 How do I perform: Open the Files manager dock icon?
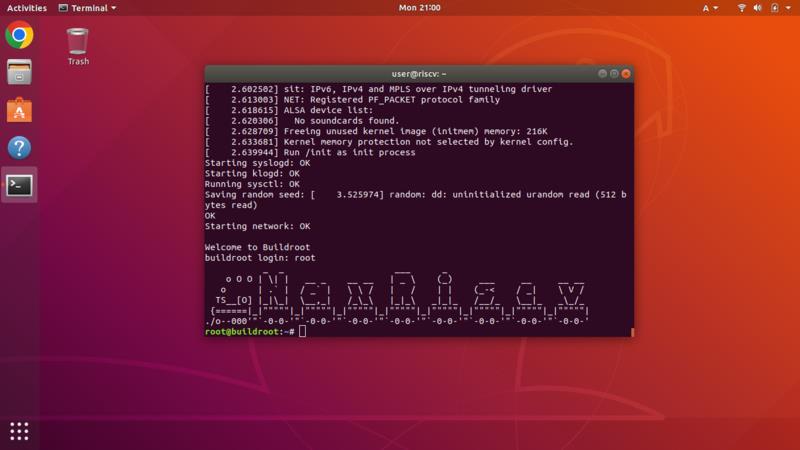pos(19,72)
